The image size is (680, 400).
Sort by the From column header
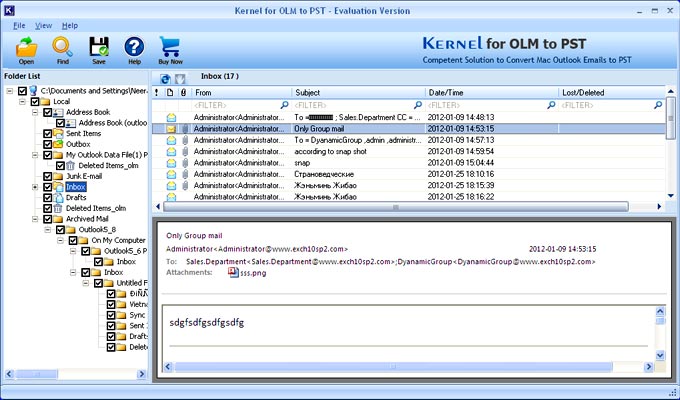point(242,92)
